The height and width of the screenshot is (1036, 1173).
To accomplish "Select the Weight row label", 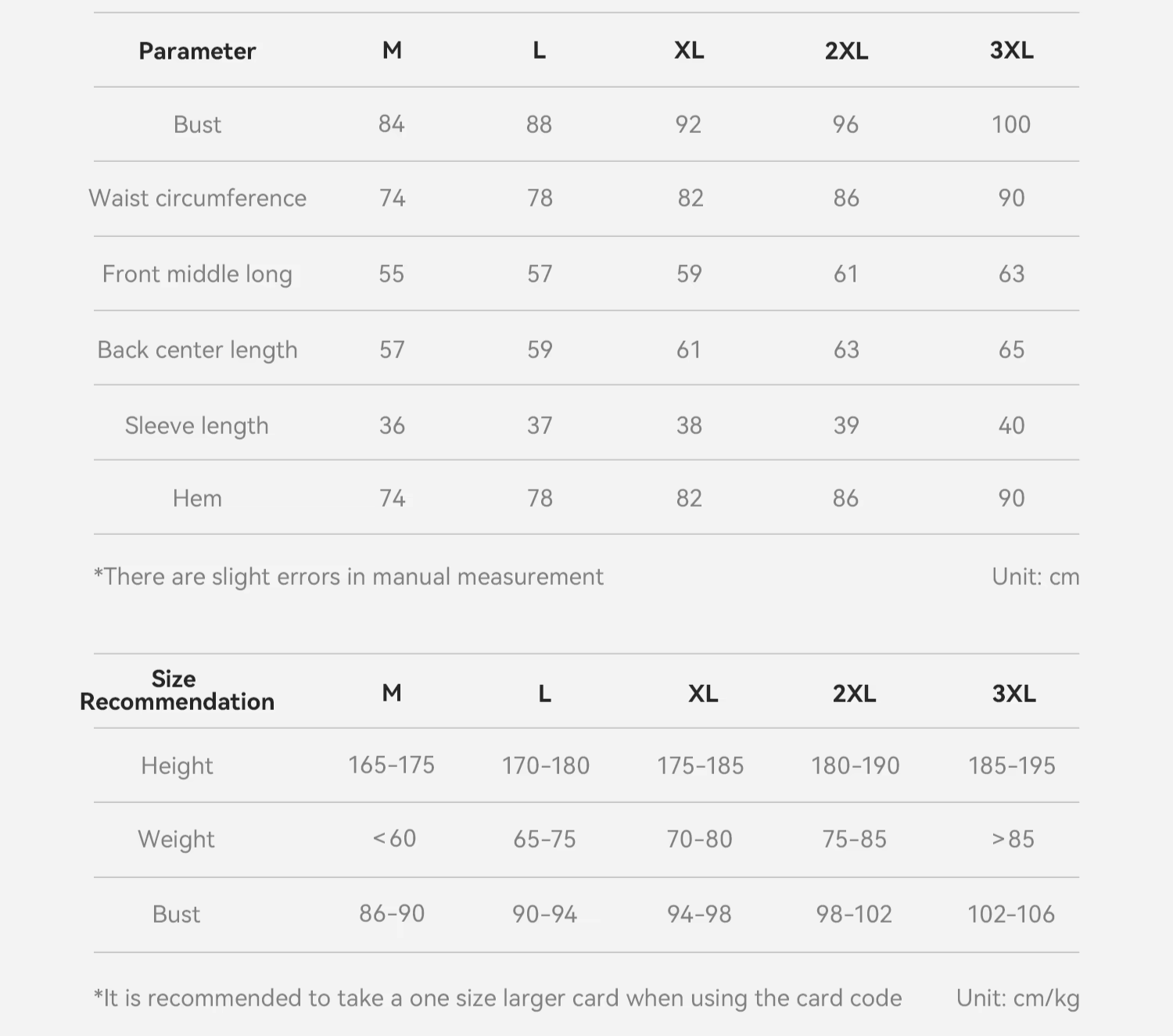I will click(176, 839).
